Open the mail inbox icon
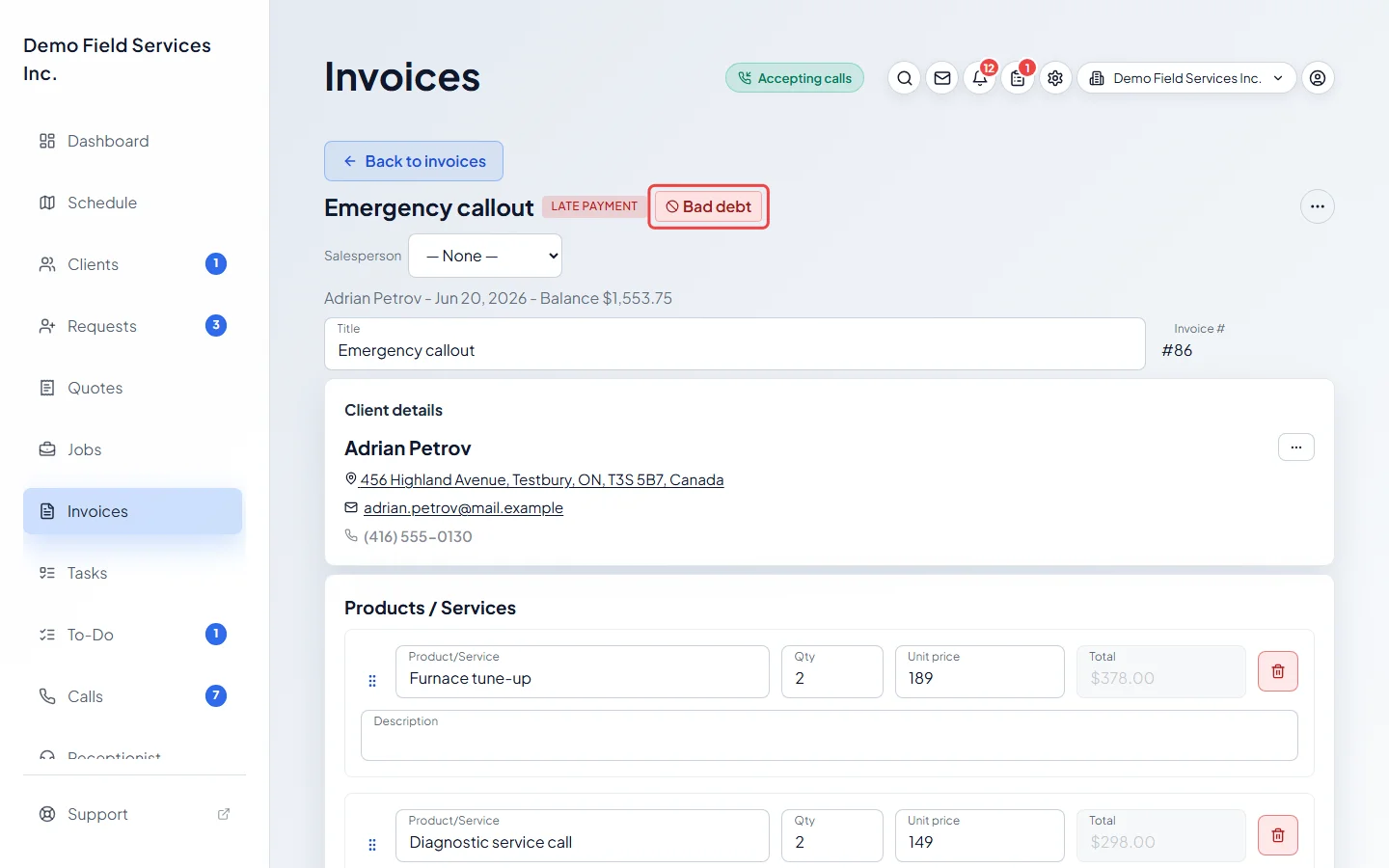1389x868 pixels. pyautogui.click(x=942, y=78)
